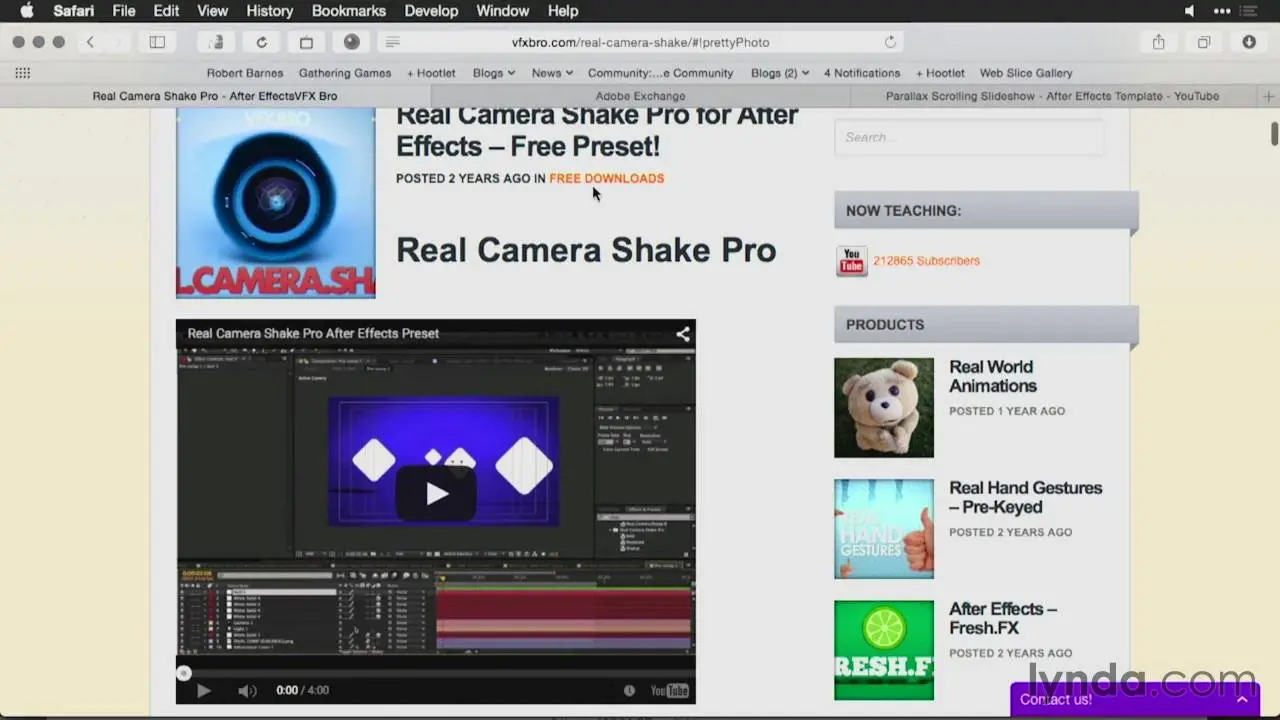Select the Real Camera Shake Pro tab
This screenshot has height=720, width=1280.
[x=215, y=96]
